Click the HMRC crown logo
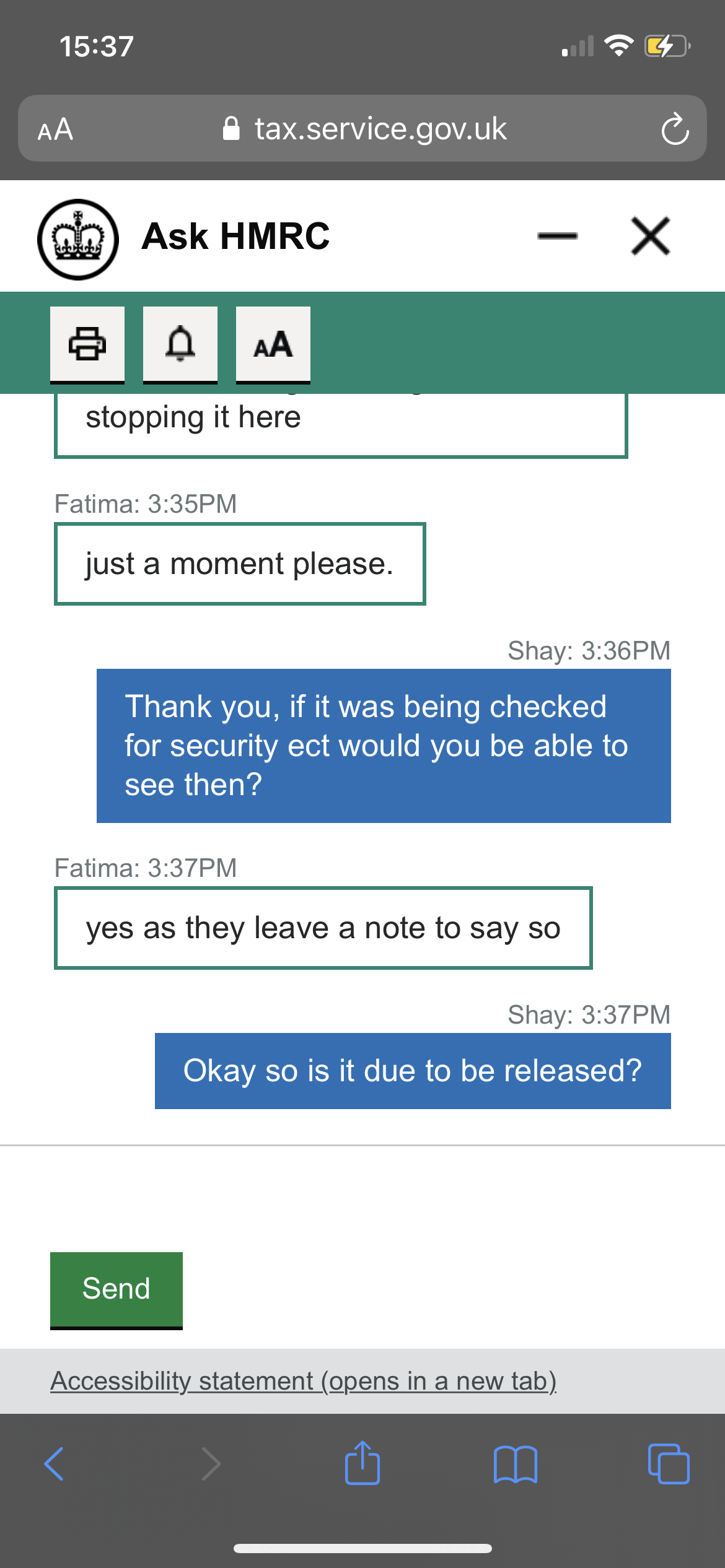 coord(78,239)
